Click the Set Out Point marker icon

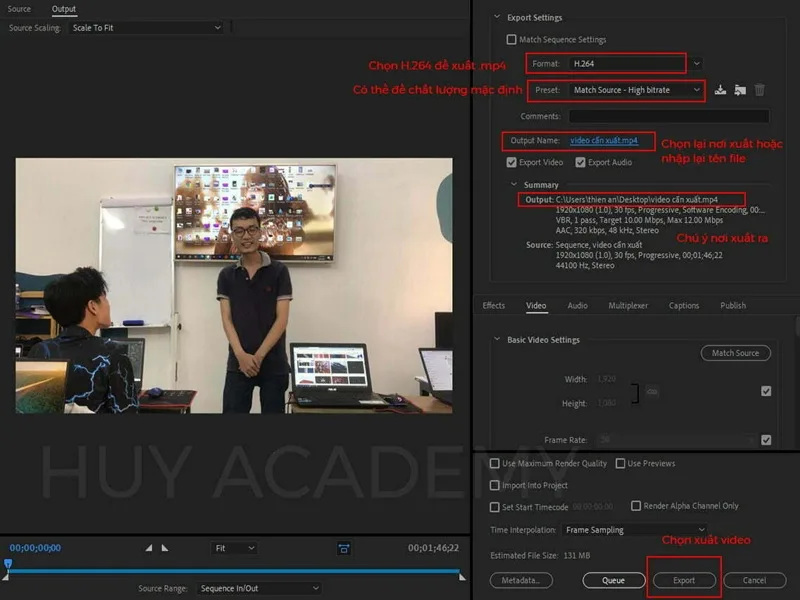pyautogui.click(x=165, y=548)
